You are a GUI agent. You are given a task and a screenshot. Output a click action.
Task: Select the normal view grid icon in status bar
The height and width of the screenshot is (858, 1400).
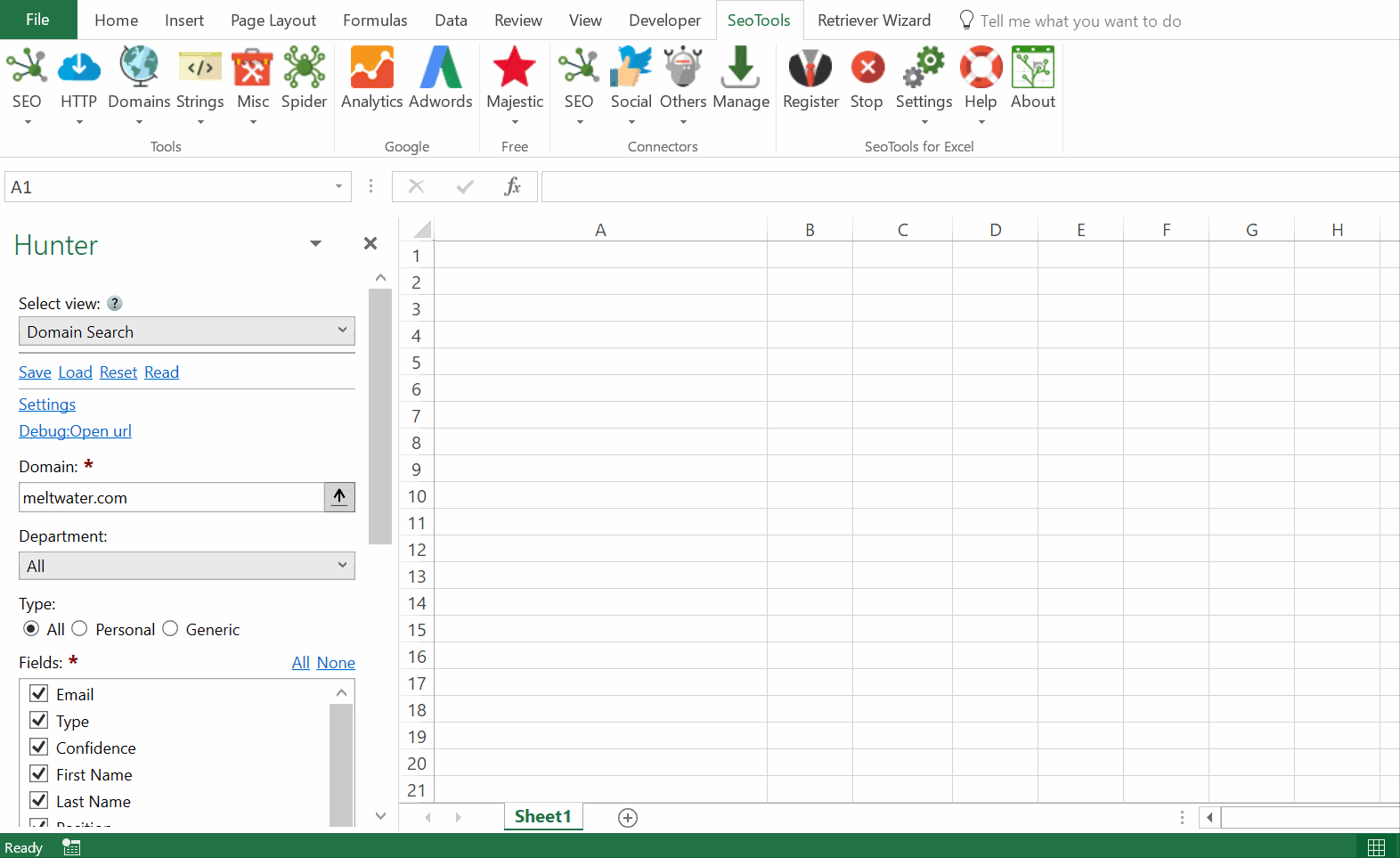click(x=1376, y=847)
